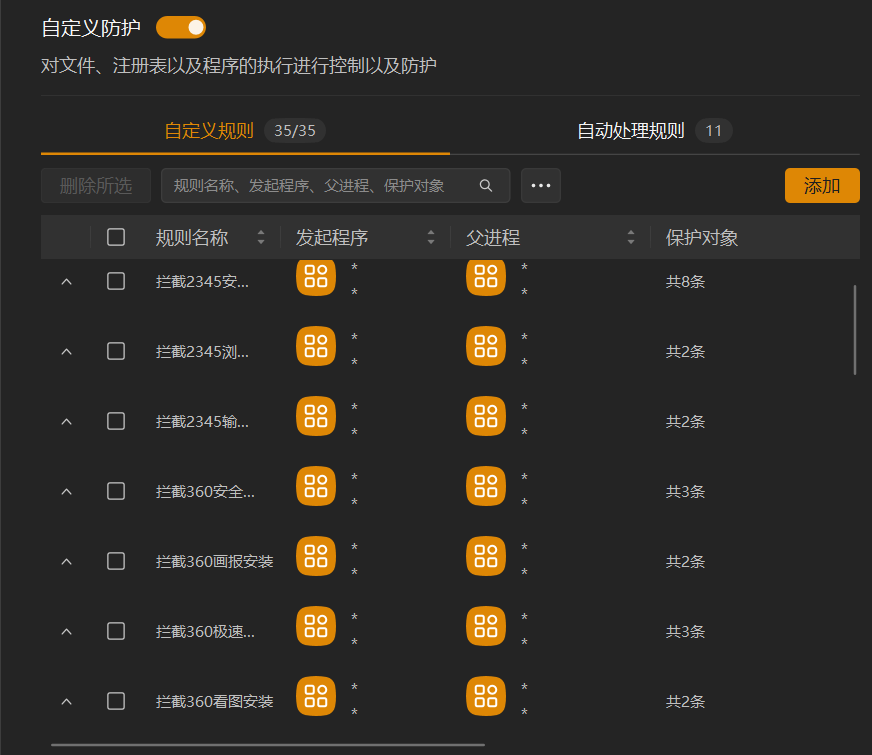Sort by 发起程序 column arrows

tap(431, 238)
